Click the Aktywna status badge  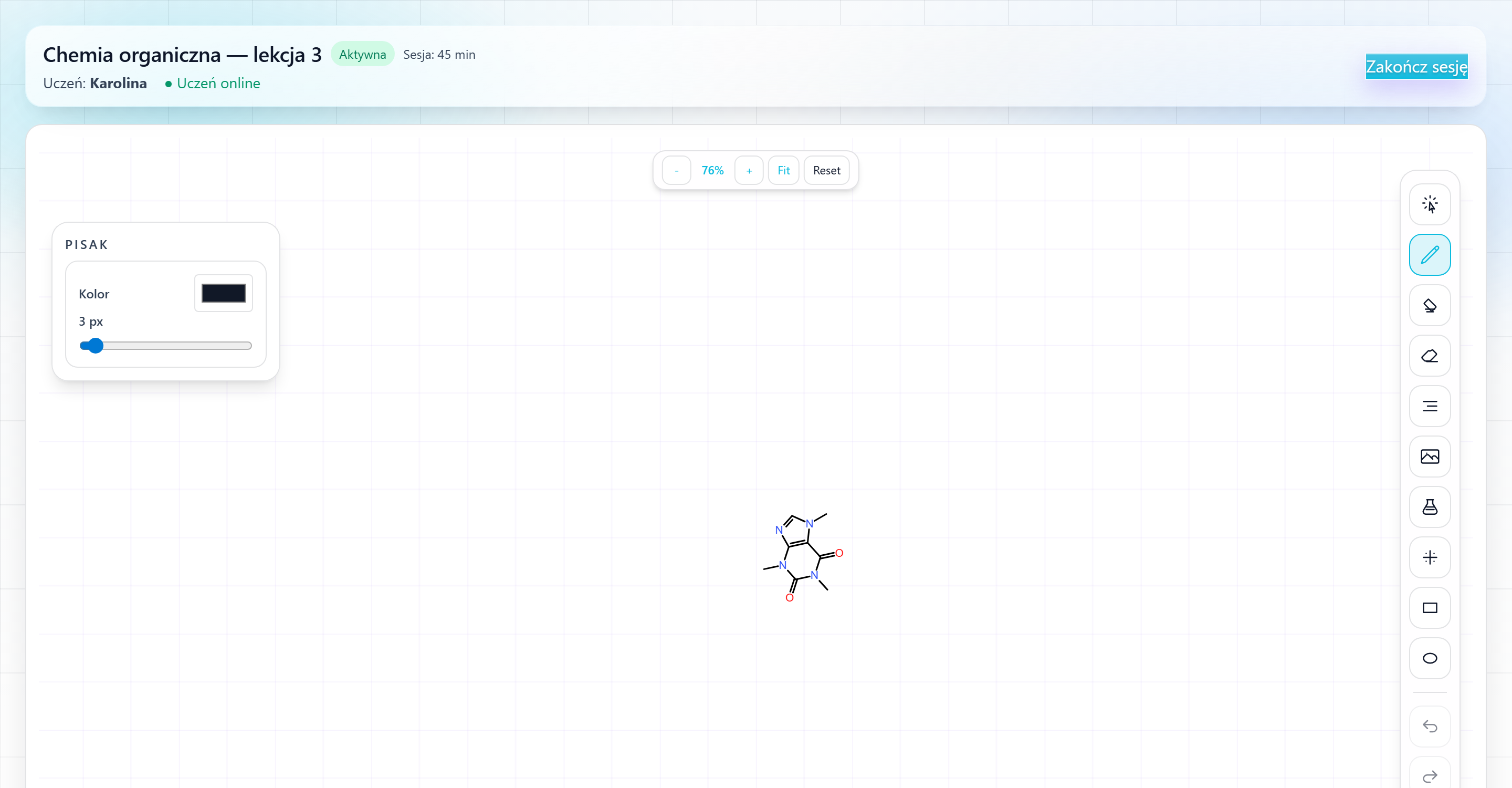tap(362, 54)
